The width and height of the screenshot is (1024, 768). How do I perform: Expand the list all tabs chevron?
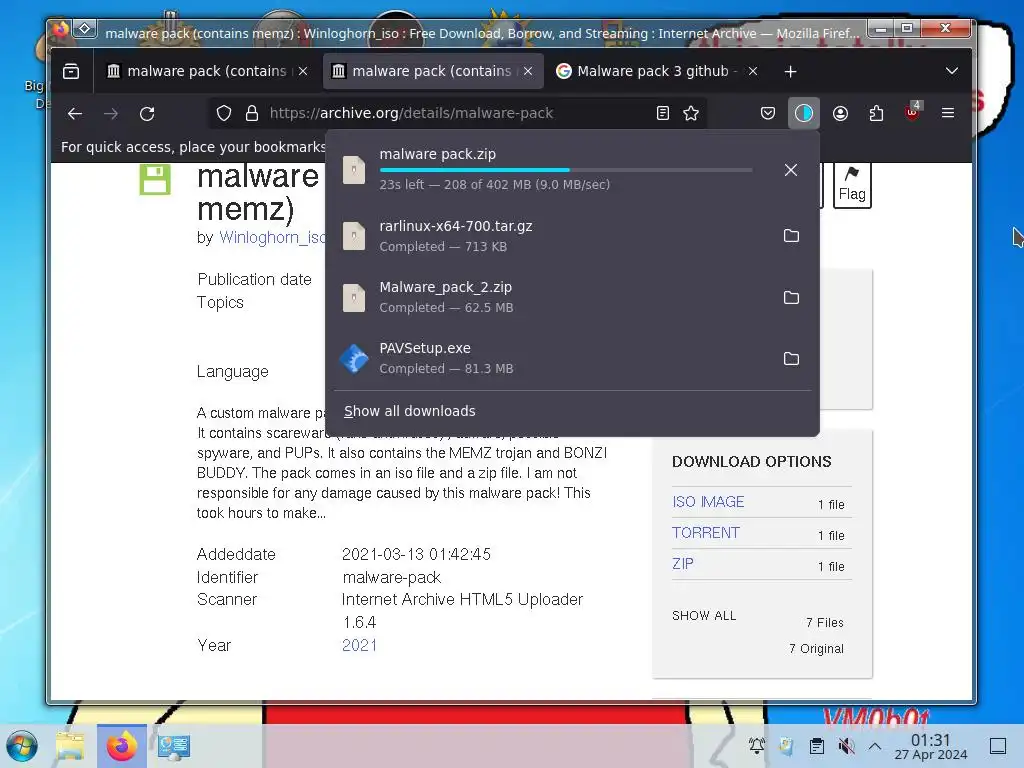(x=952, y=71)
